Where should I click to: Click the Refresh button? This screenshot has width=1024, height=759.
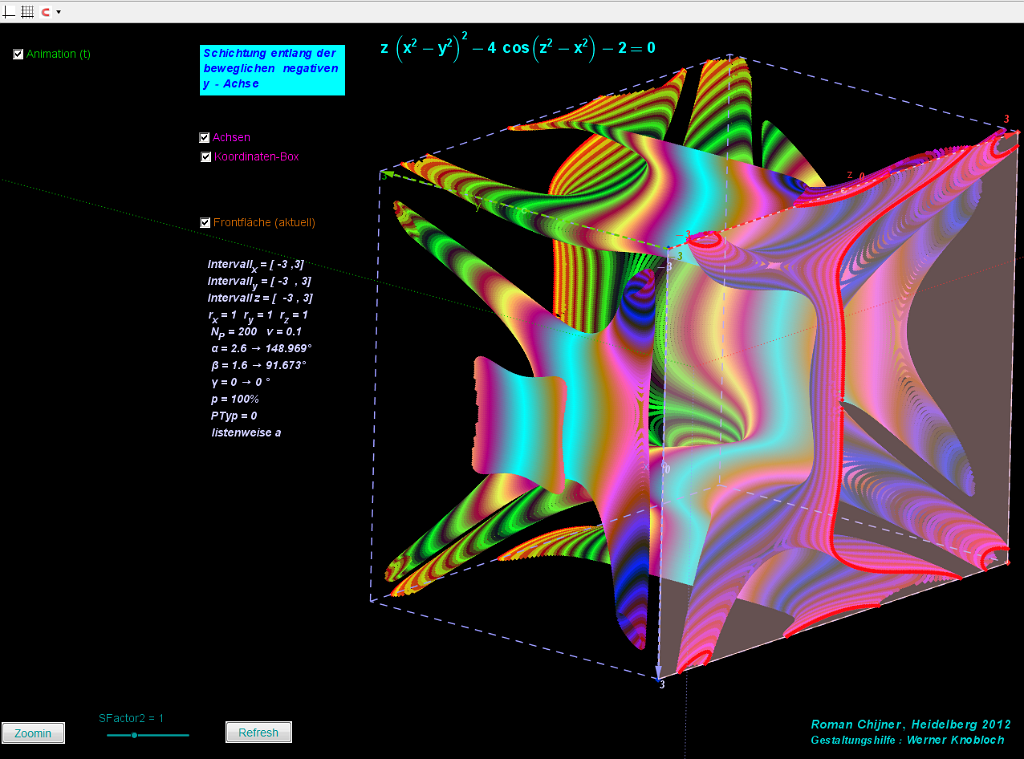click(x=258, y=733)
